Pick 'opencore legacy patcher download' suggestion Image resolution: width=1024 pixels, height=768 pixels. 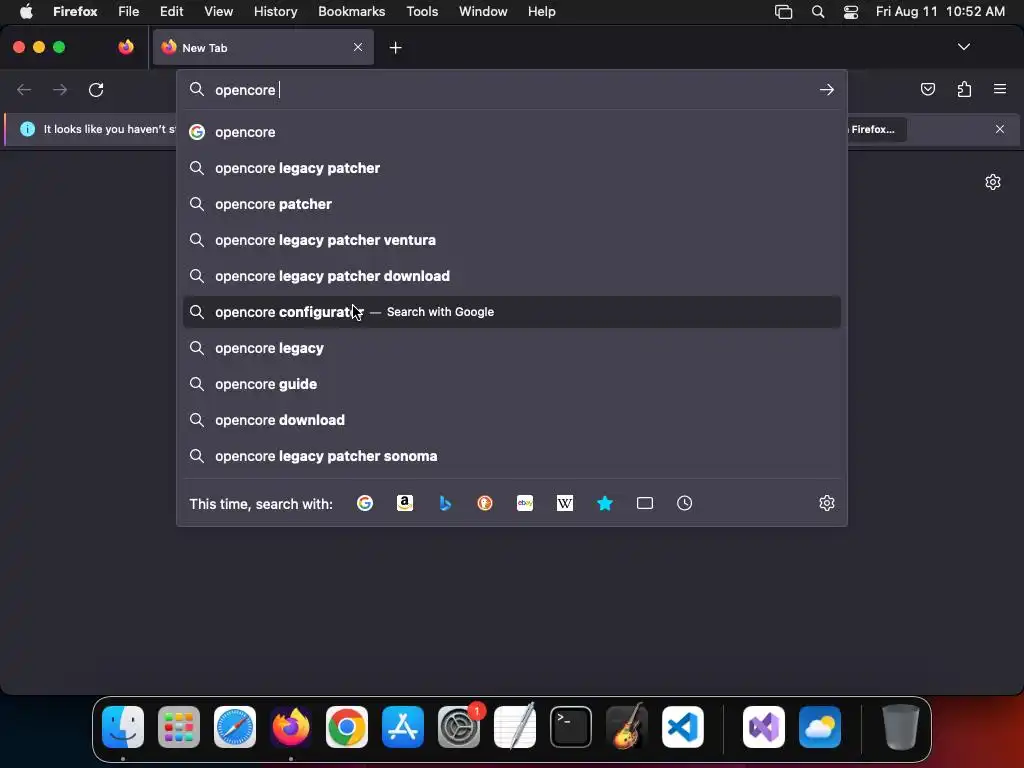point(512,276)
